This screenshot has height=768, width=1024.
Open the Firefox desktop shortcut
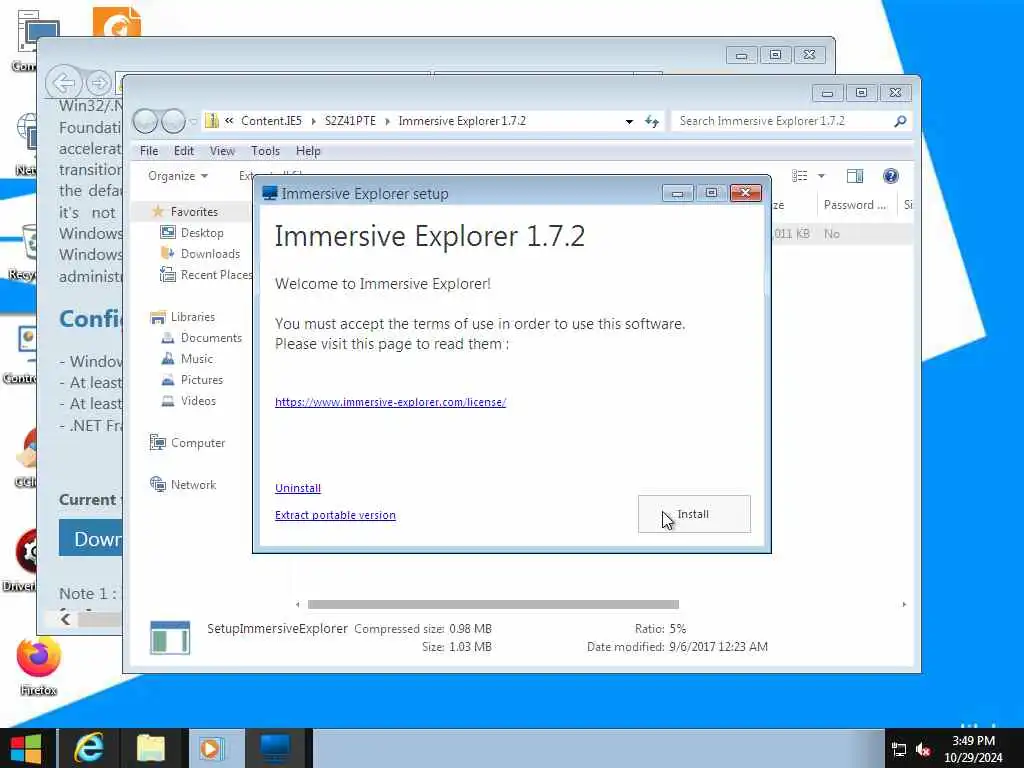(39, 666)
